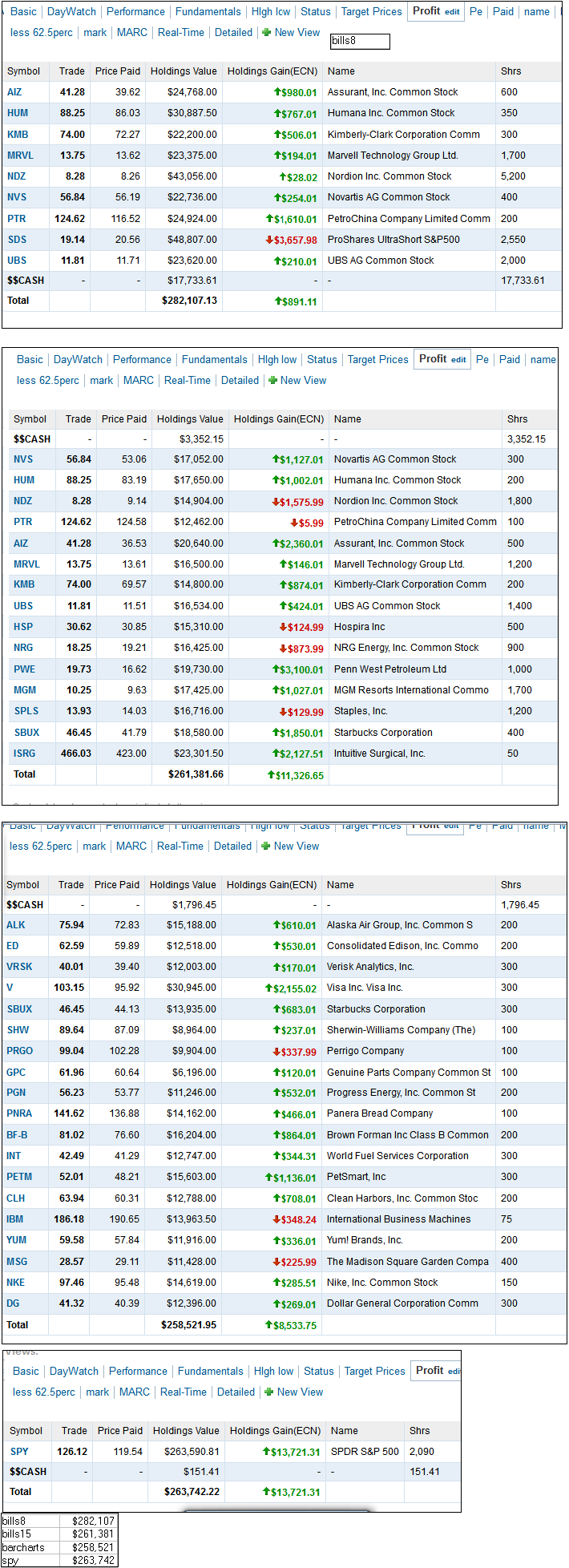This screenshot has width=569, height=1568.
Task: Open PWE Penn West Petroleum symbol
Action: [24, 669]
